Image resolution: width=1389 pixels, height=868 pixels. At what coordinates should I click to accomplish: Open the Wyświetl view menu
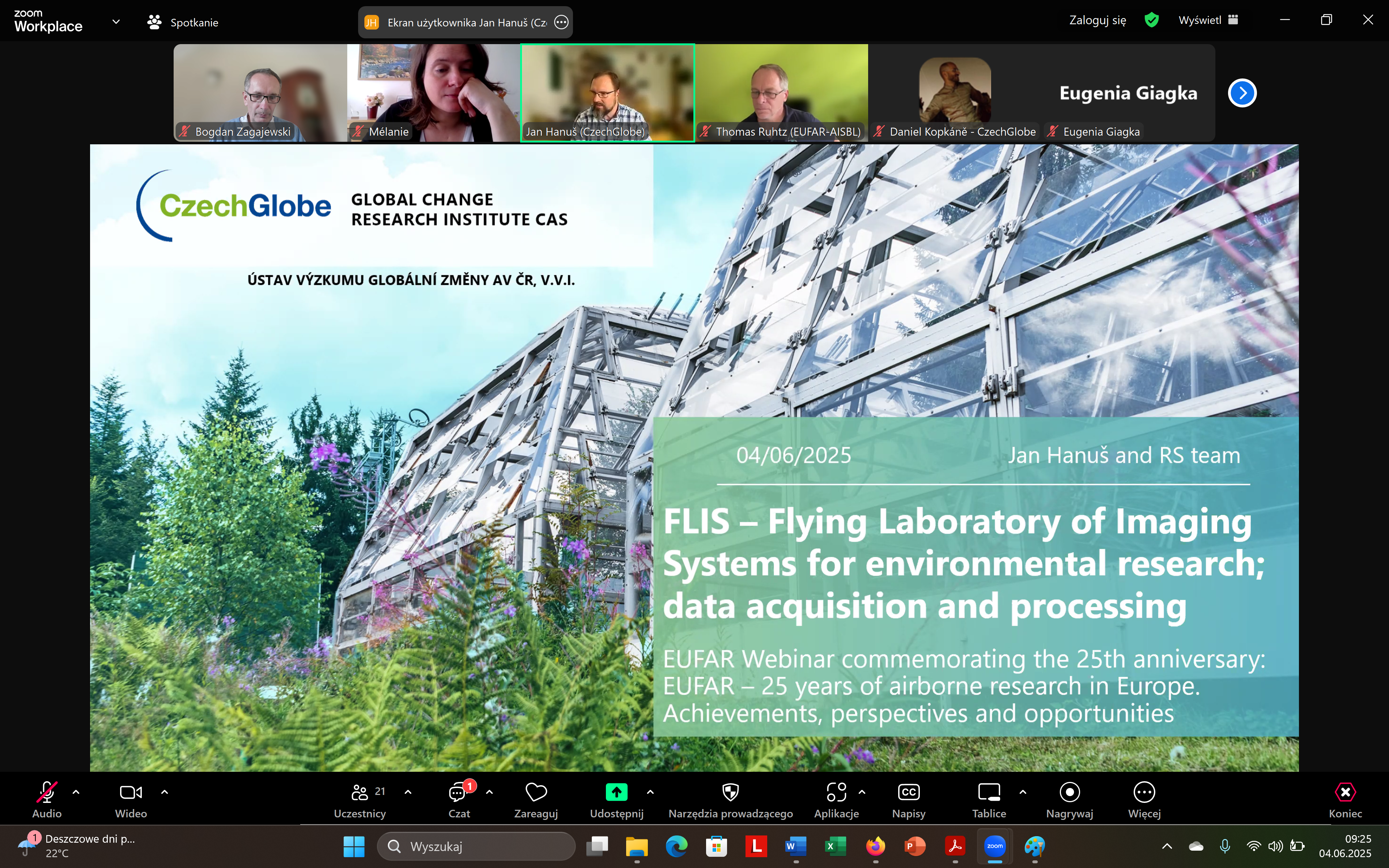coord(1208,20)
